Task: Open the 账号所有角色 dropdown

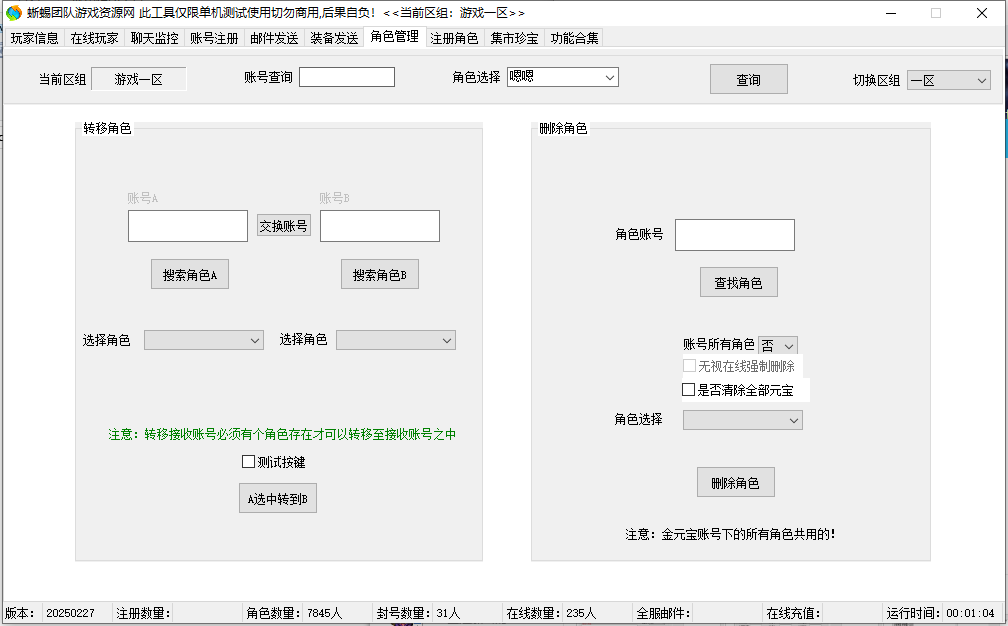Action: [x=778, y=345]
